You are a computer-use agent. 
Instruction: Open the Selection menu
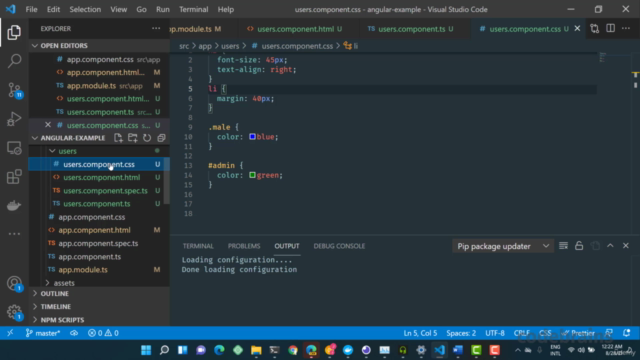tap(85, 9)
